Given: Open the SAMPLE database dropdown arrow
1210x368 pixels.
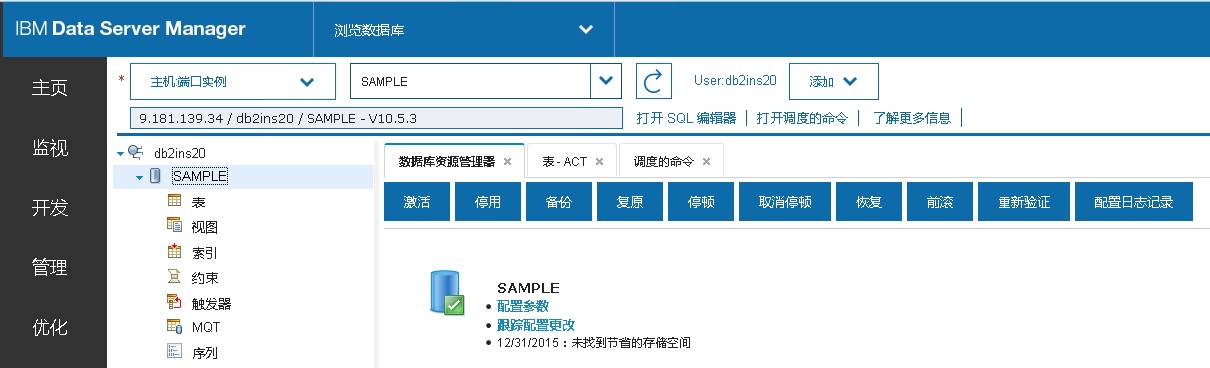Looking at the screenshot, I should click(606, 81).
